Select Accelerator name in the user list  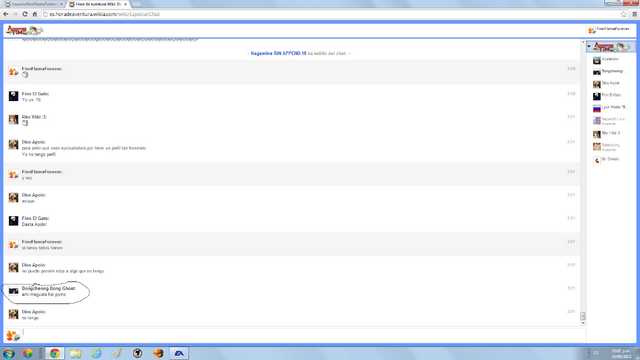[610, 59]
